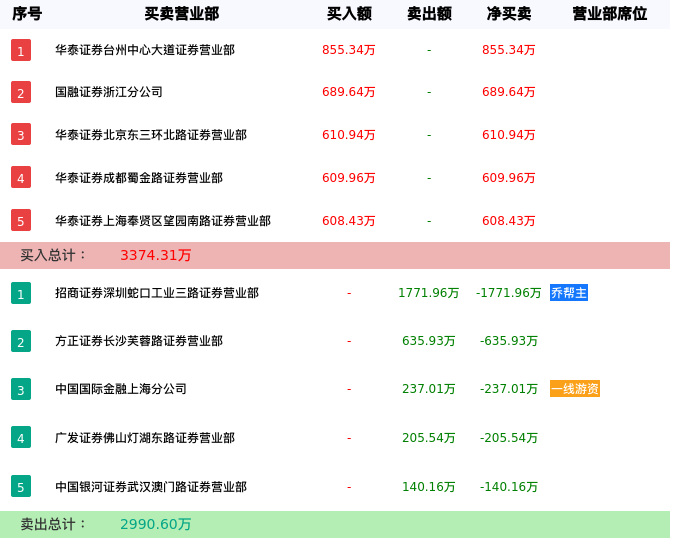Screen dimensions: 676x540
Task: Select the 610.94万 net buy value
Action: pos(509,135)
